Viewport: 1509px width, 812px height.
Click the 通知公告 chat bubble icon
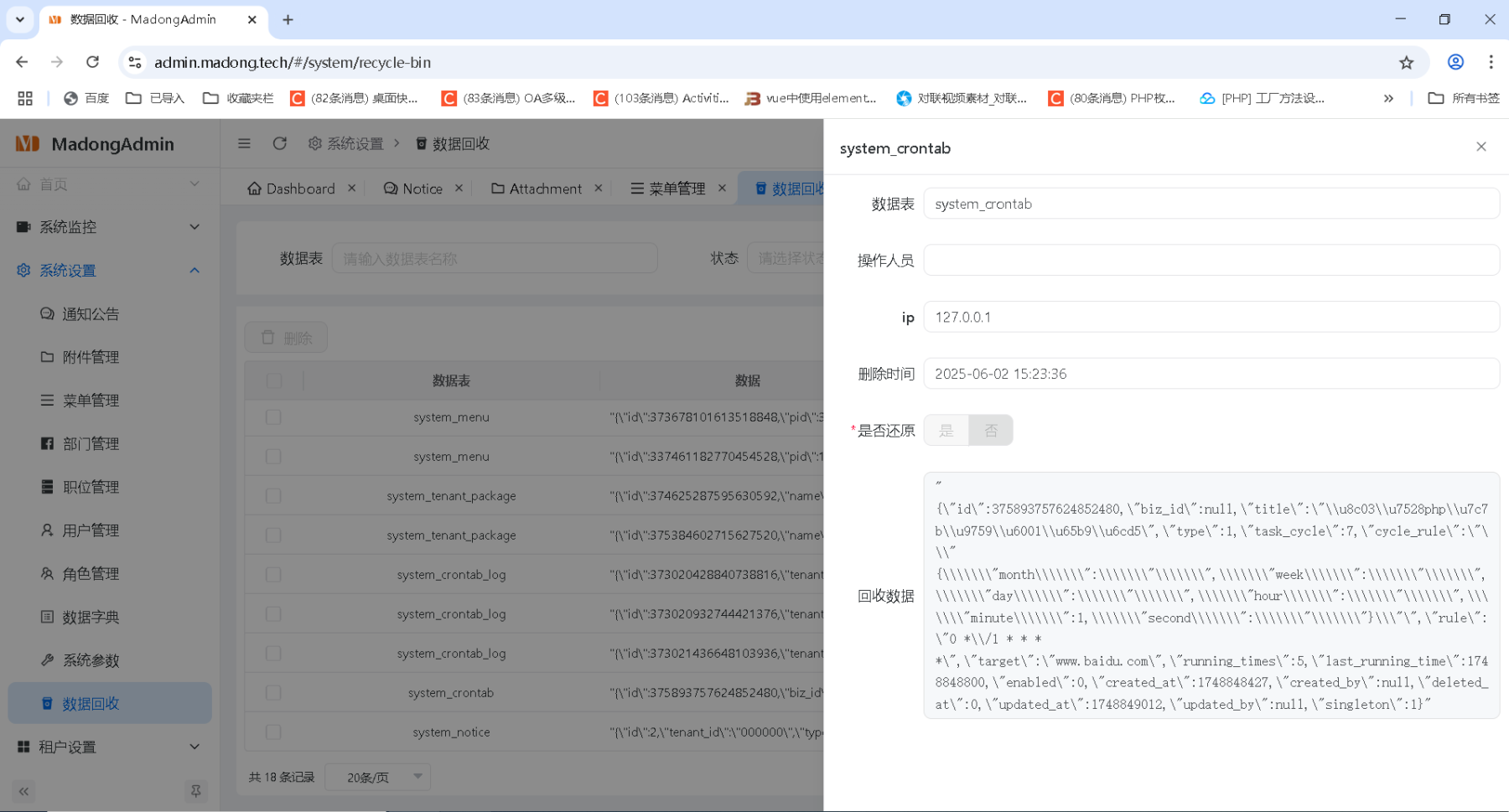pyautogui.click(x=47, y=313)
